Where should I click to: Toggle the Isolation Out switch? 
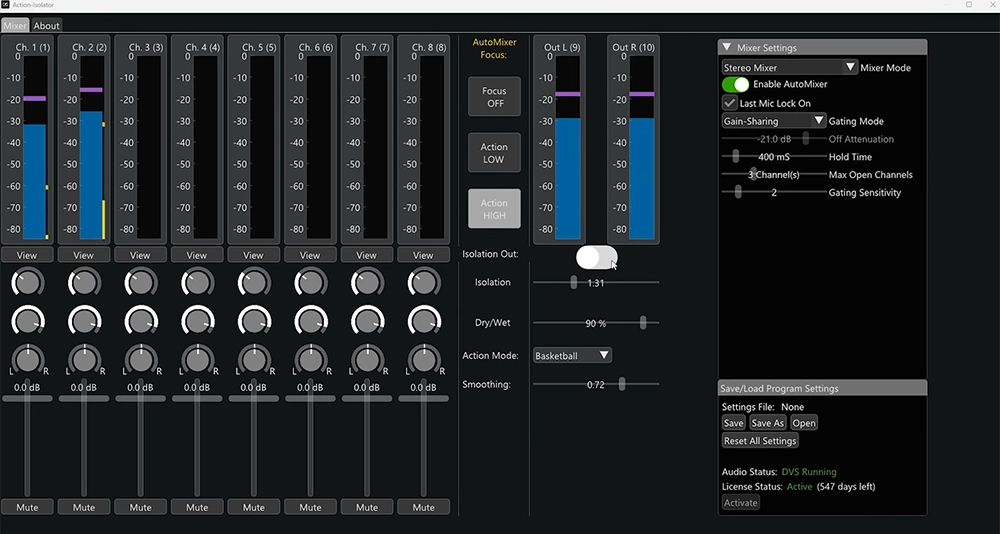click(596, 257)
